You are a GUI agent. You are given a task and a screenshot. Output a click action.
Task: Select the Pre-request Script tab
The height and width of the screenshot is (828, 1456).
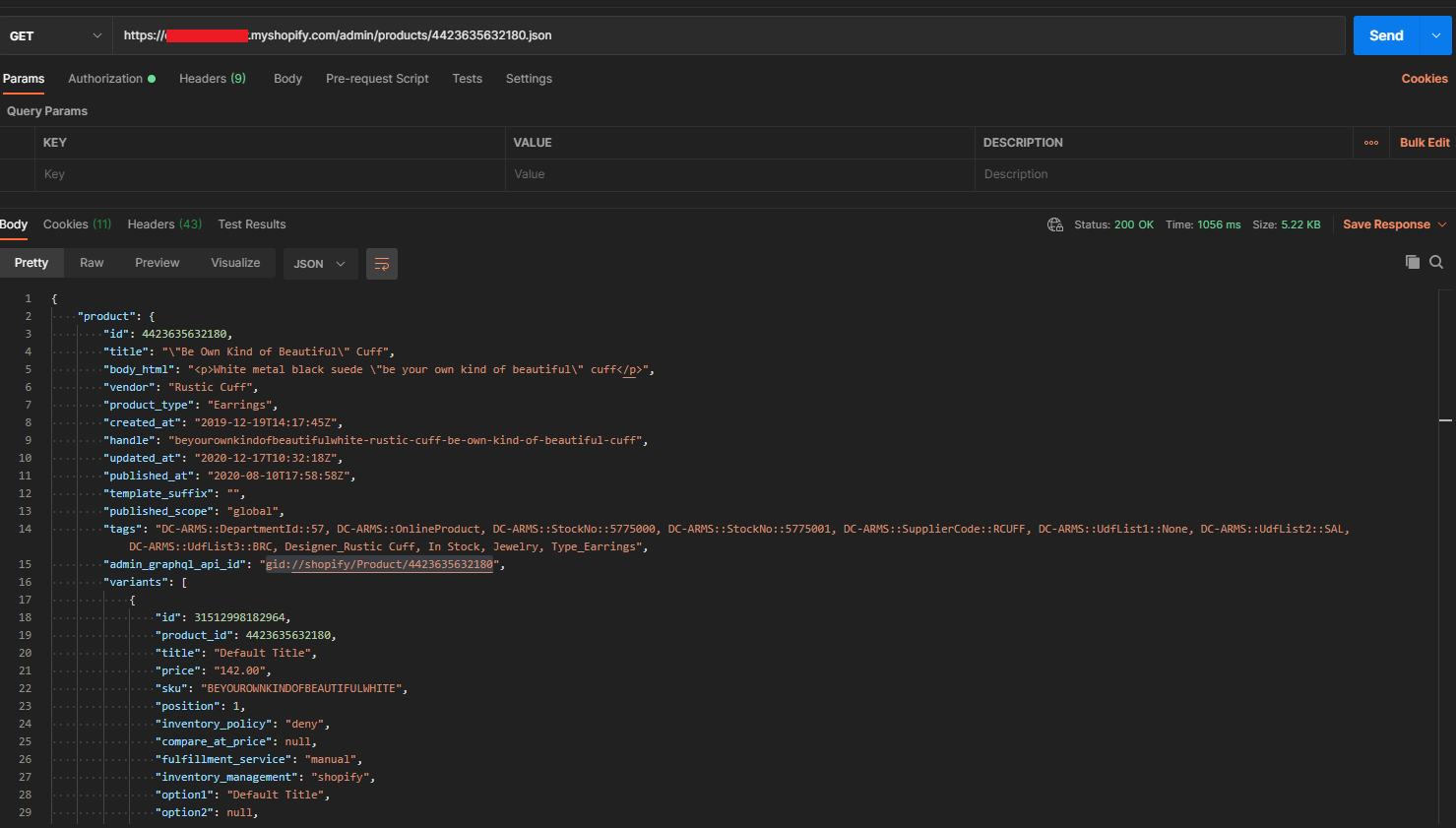tap(377, 79)
